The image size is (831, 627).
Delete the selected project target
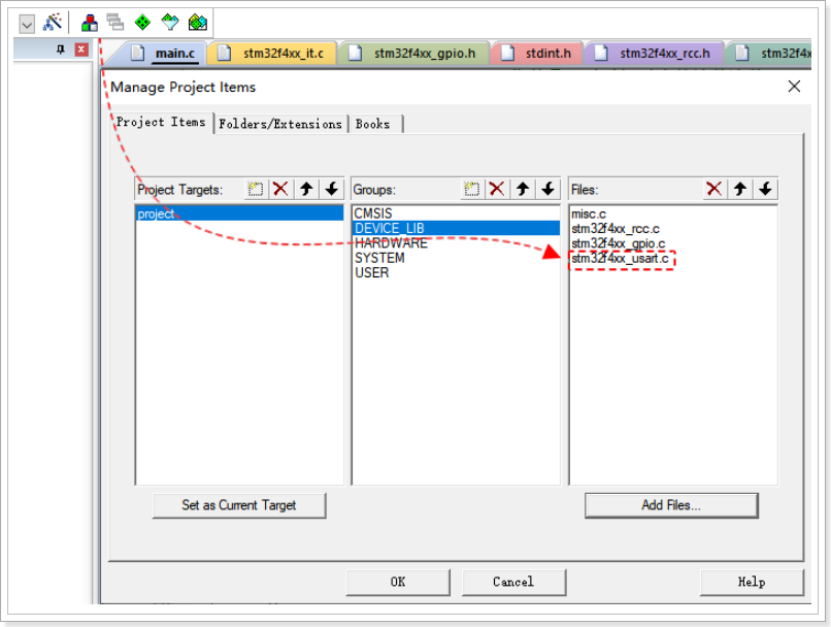(x=280, y=189)
